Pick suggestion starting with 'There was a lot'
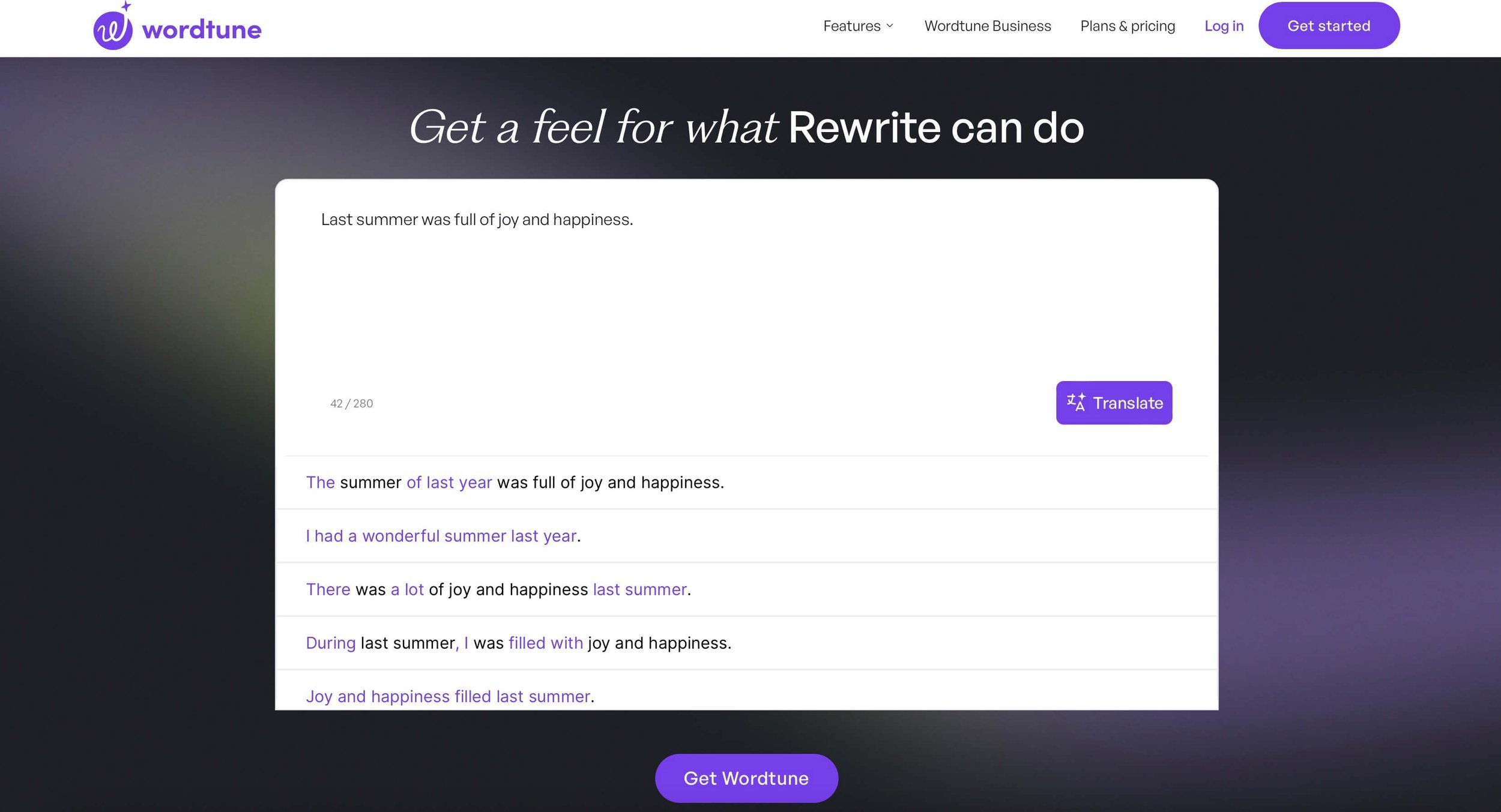Image resolution: width=1501 pixels, height=812 pixels. (498, 589)
